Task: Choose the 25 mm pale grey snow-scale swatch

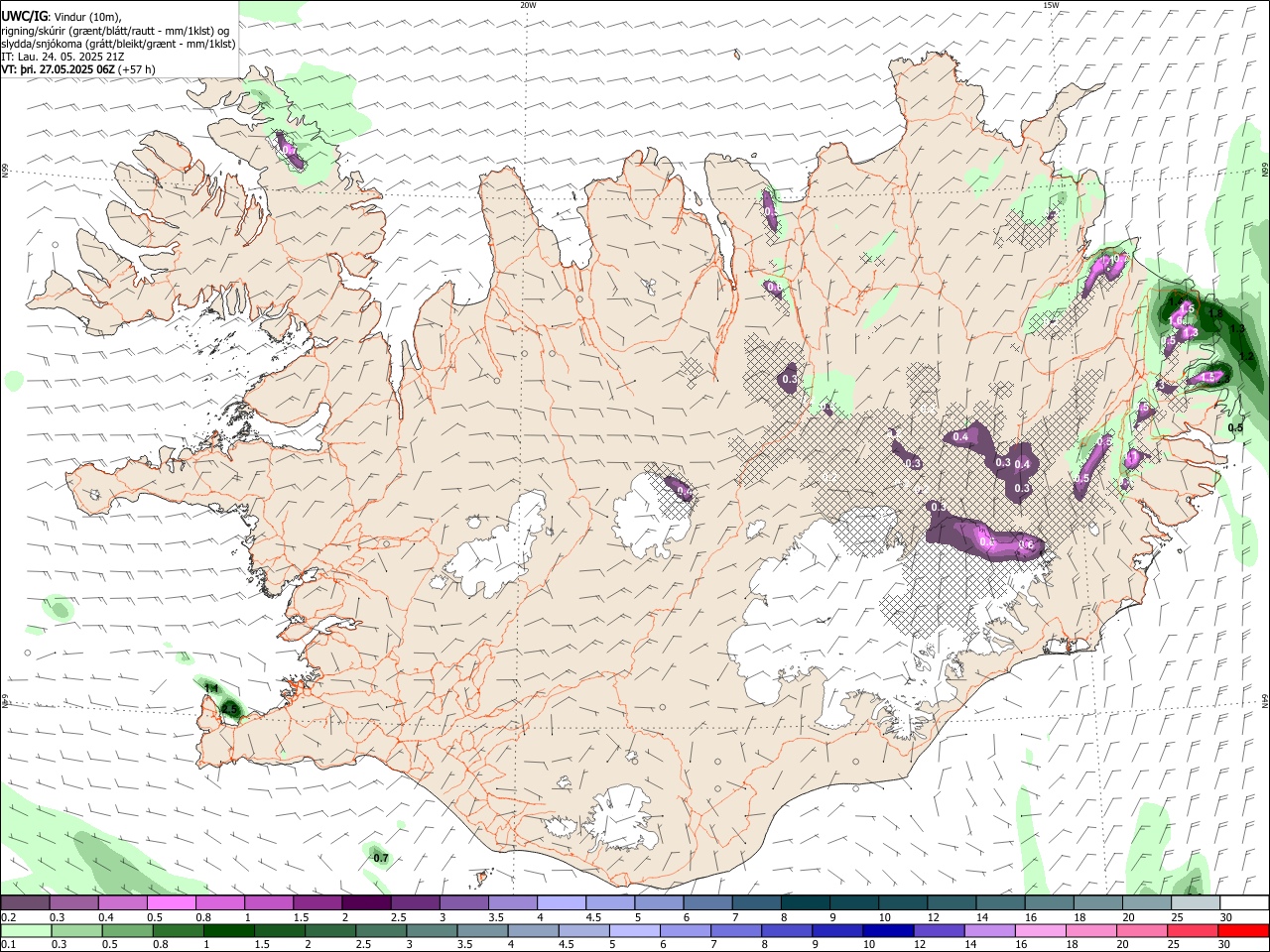Action: click(x=1194, y=902)
